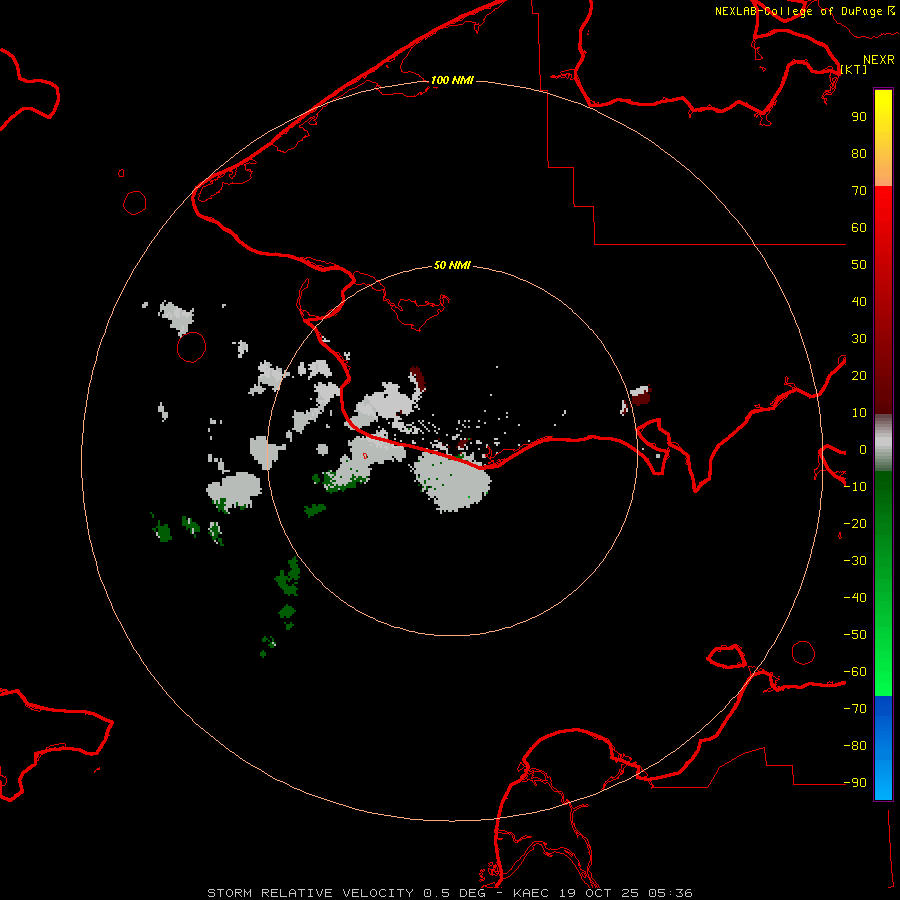Click the 0.5 DEG elevation text
The height and width of the screenshot is (900, 900).
454,893
